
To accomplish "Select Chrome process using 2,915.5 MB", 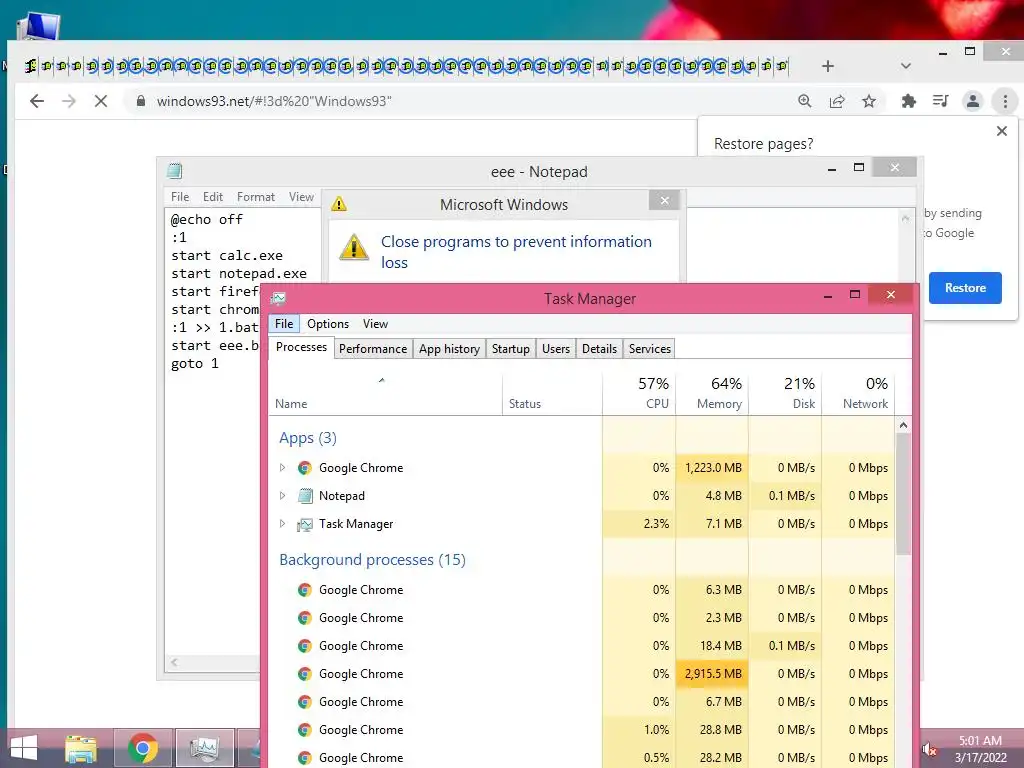I will click(582, 674).
